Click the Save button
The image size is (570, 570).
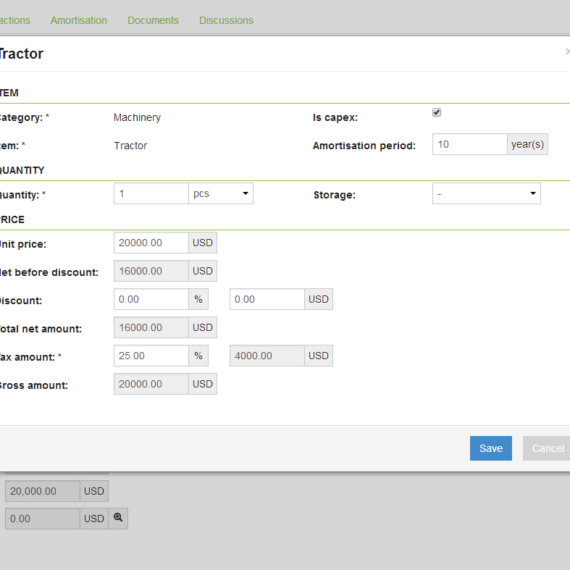pyautogui.click(x=491, y=448)
